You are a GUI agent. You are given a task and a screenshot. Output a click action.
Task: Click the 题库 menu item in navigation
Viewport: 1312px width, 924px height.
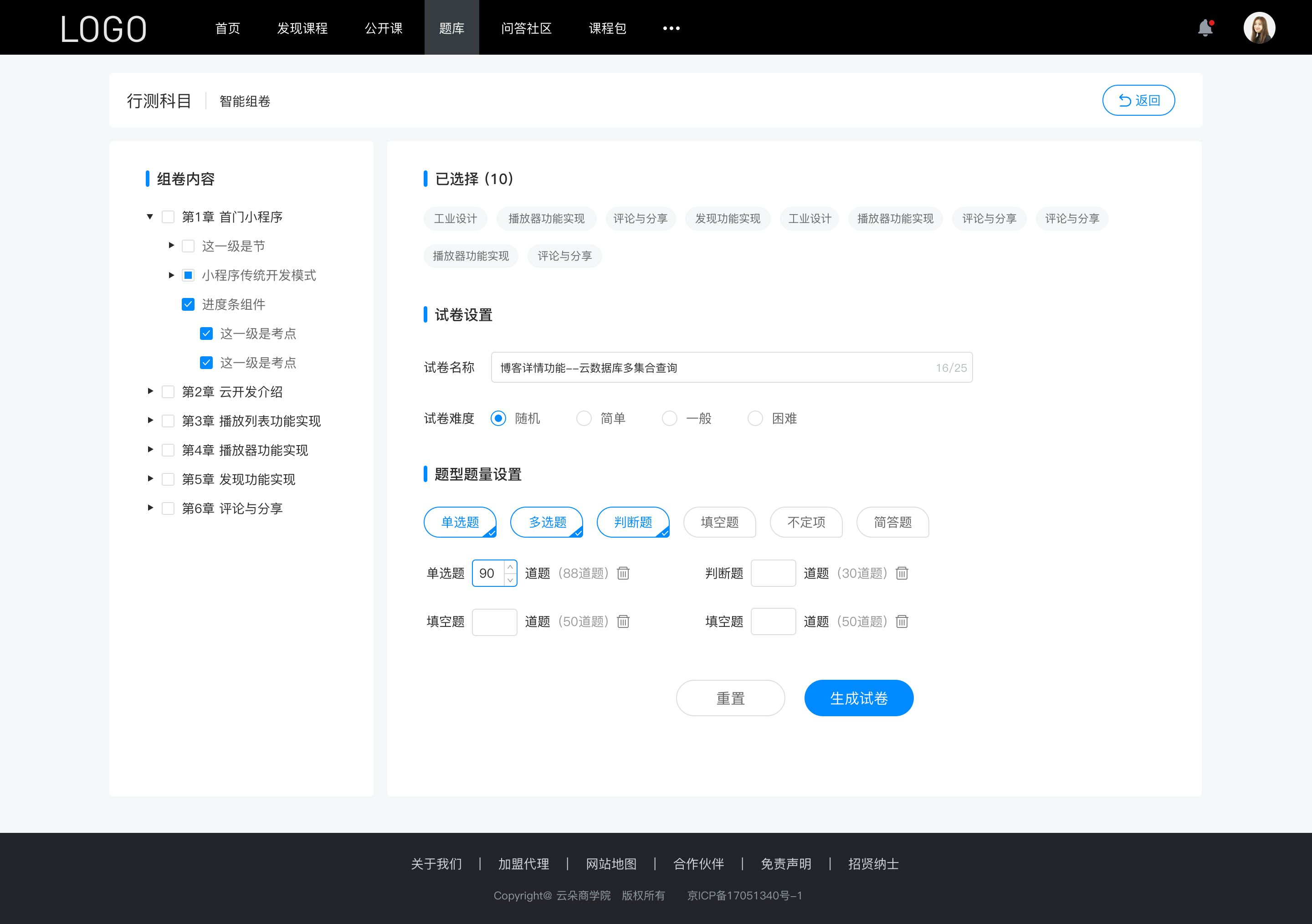tap(450, 27)
